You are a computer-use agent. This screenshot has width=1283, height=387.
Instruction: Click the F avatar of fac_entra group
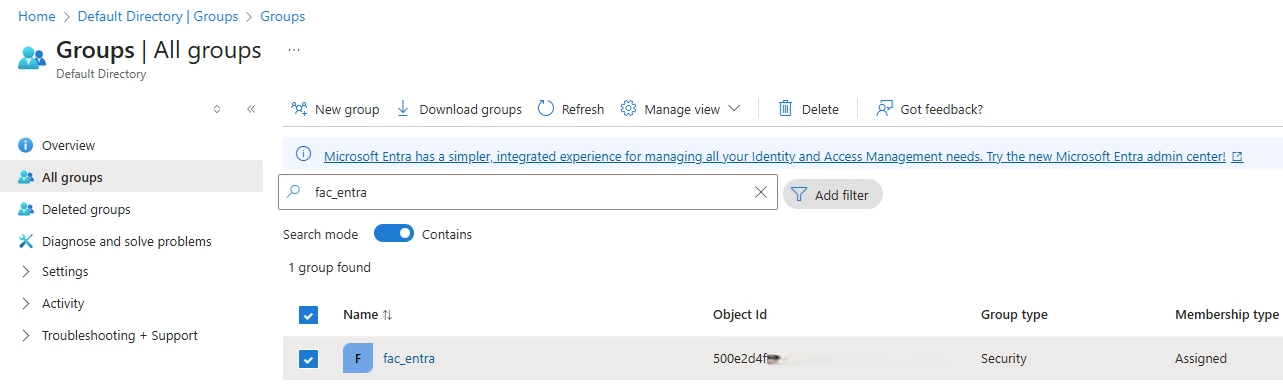(358, 358)
